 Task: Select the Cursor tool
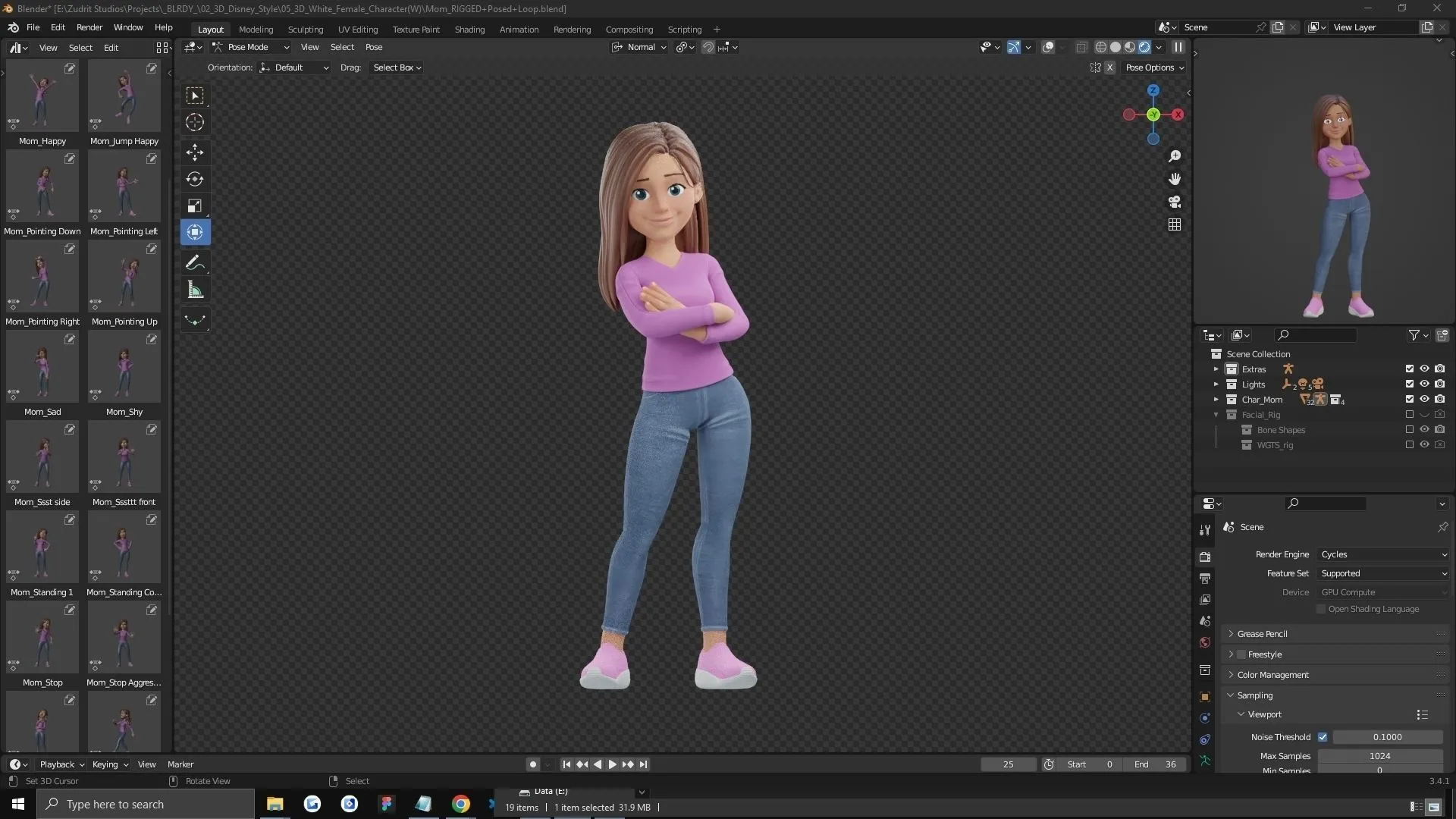coord(195,121)
